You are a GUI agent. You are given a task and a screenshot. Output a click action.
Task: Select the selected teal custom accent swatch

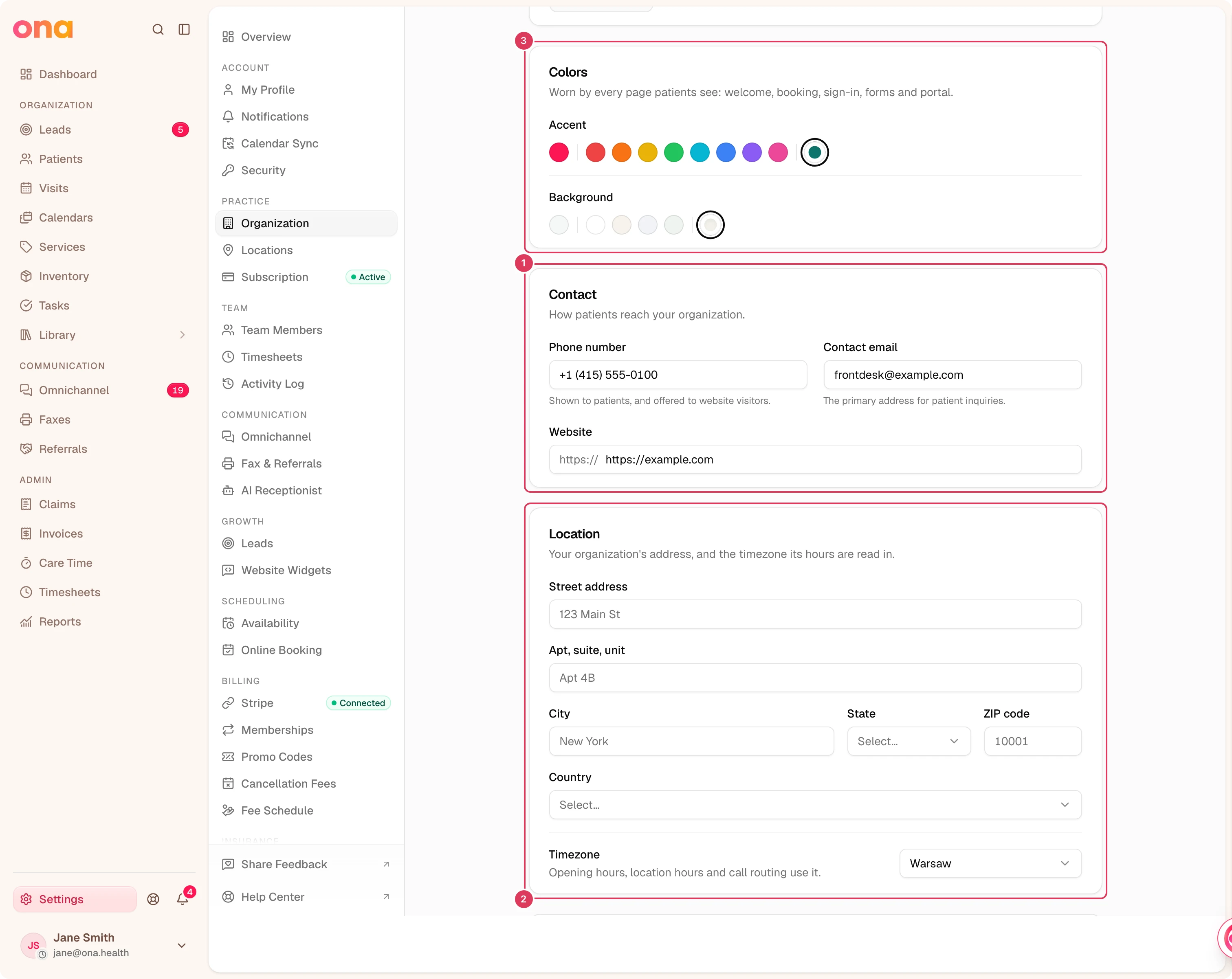click(815, 152)
